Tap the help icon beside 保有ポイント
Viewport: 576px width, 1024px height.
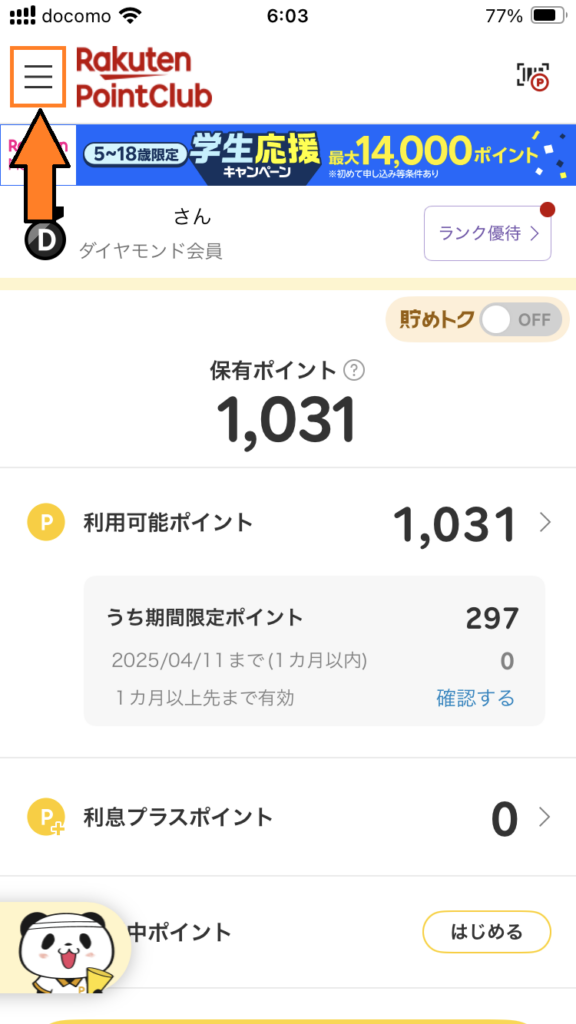click(x=353, y=371)
